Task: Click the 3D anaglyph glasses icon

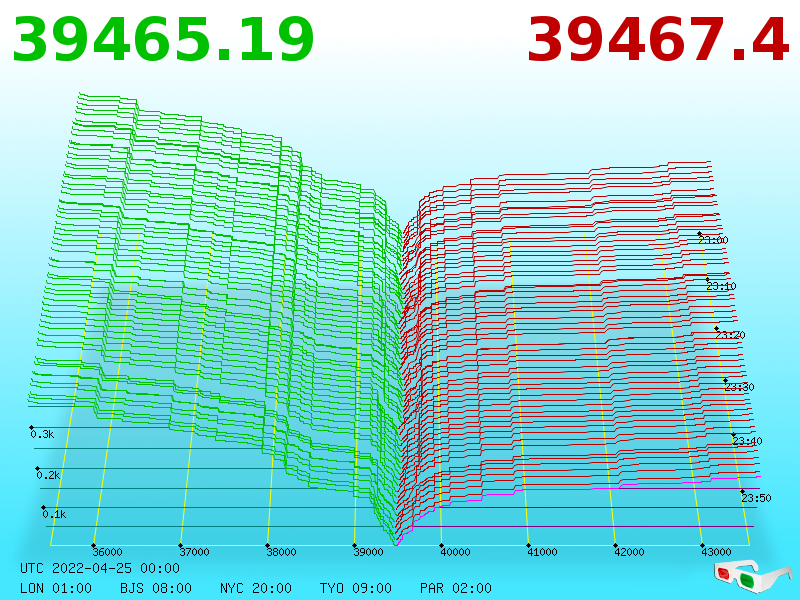Action: click(753, 576)
